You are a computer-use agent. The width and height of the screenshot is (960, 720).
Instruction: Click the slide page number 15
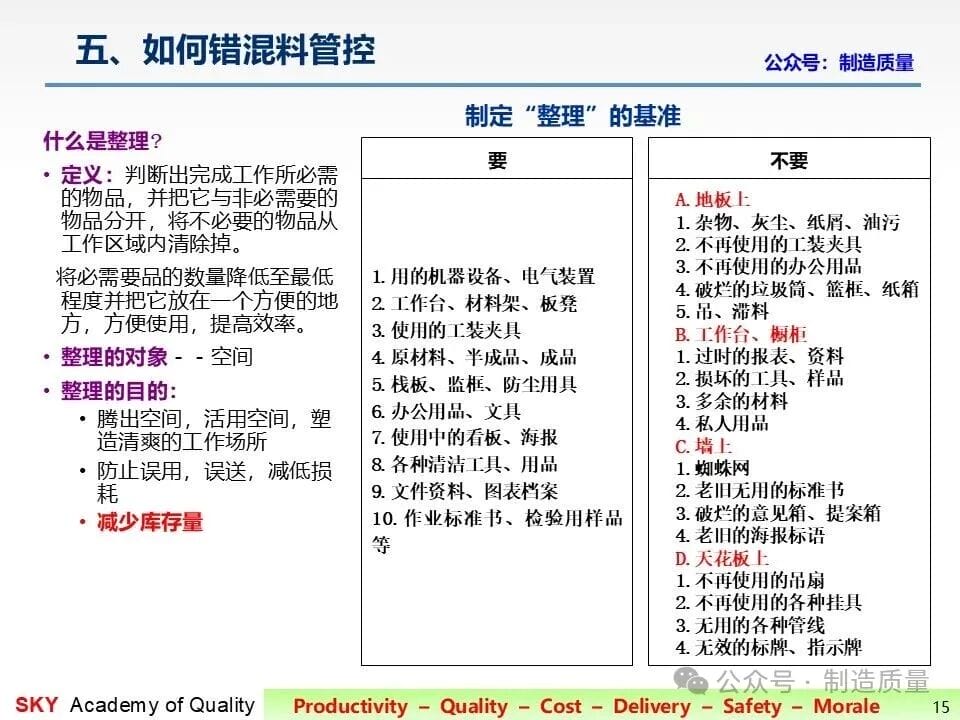point(941,707)
